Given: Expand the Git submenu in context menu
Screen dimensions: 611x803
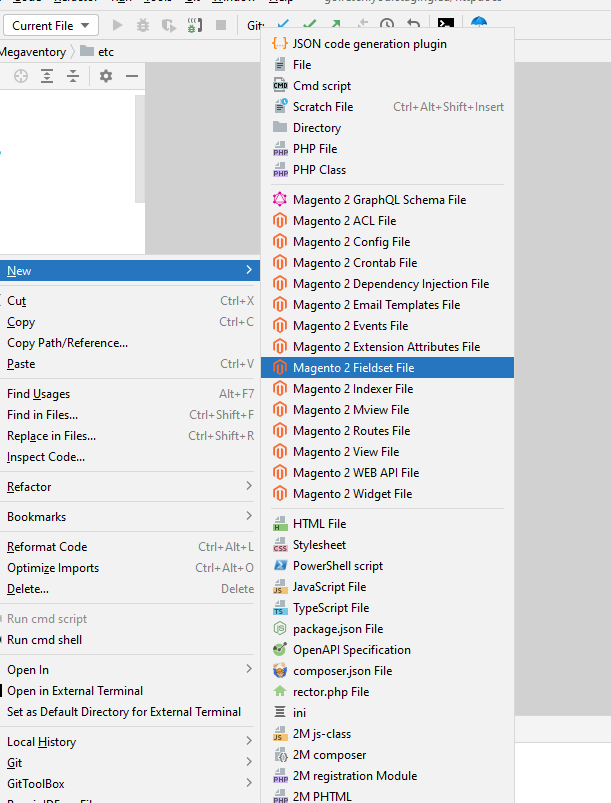Looking at the screenshot, I should point(130,763).
